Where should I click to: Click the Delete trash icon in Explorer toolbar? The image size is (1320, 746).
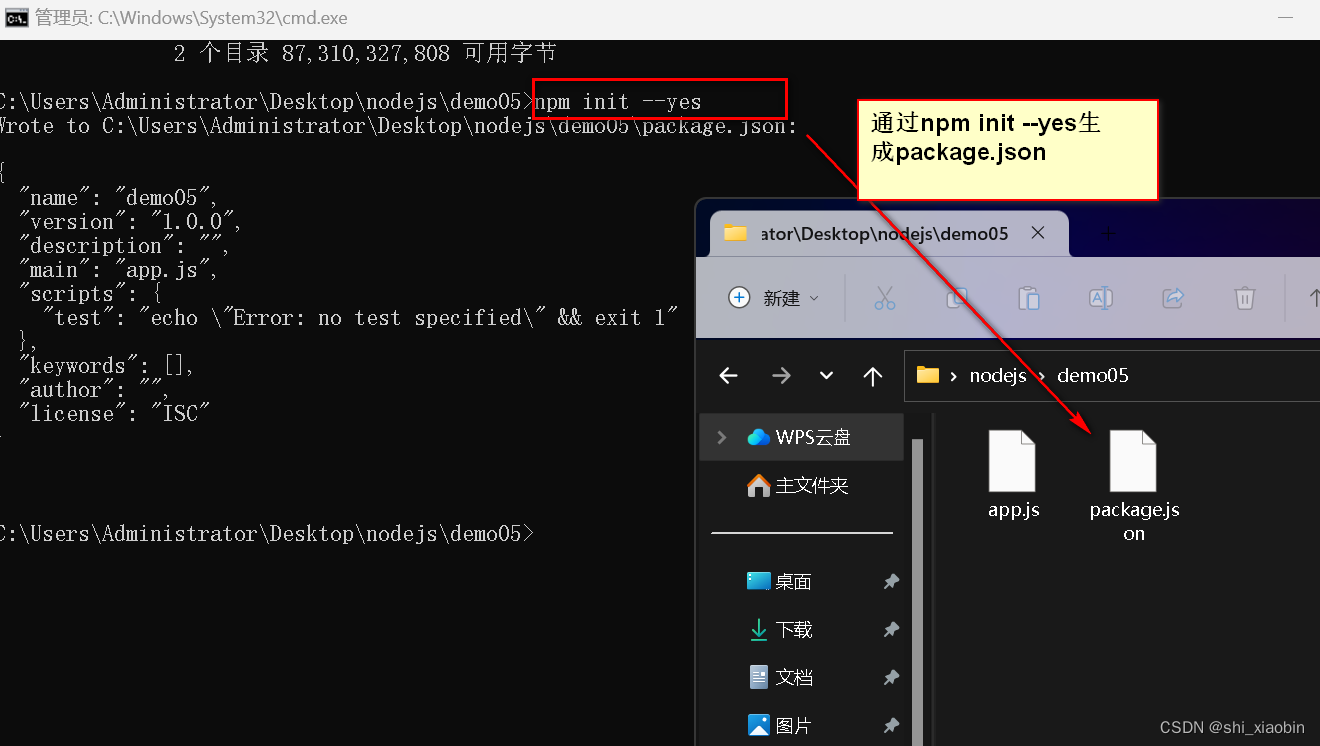(1245, 298)
